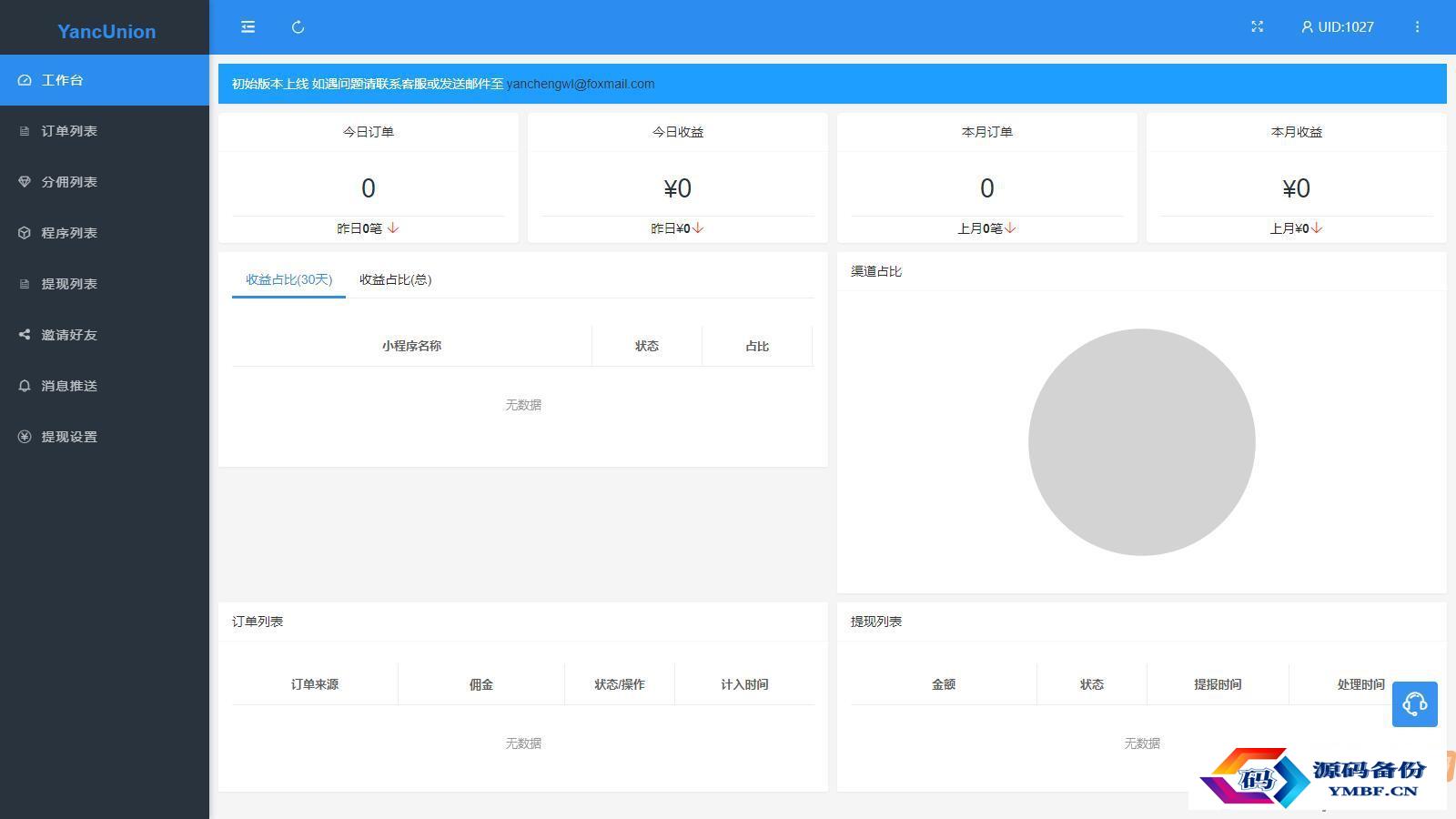
Task: Click the red down arrow after 昨日0笔
Action: (392, 228)
